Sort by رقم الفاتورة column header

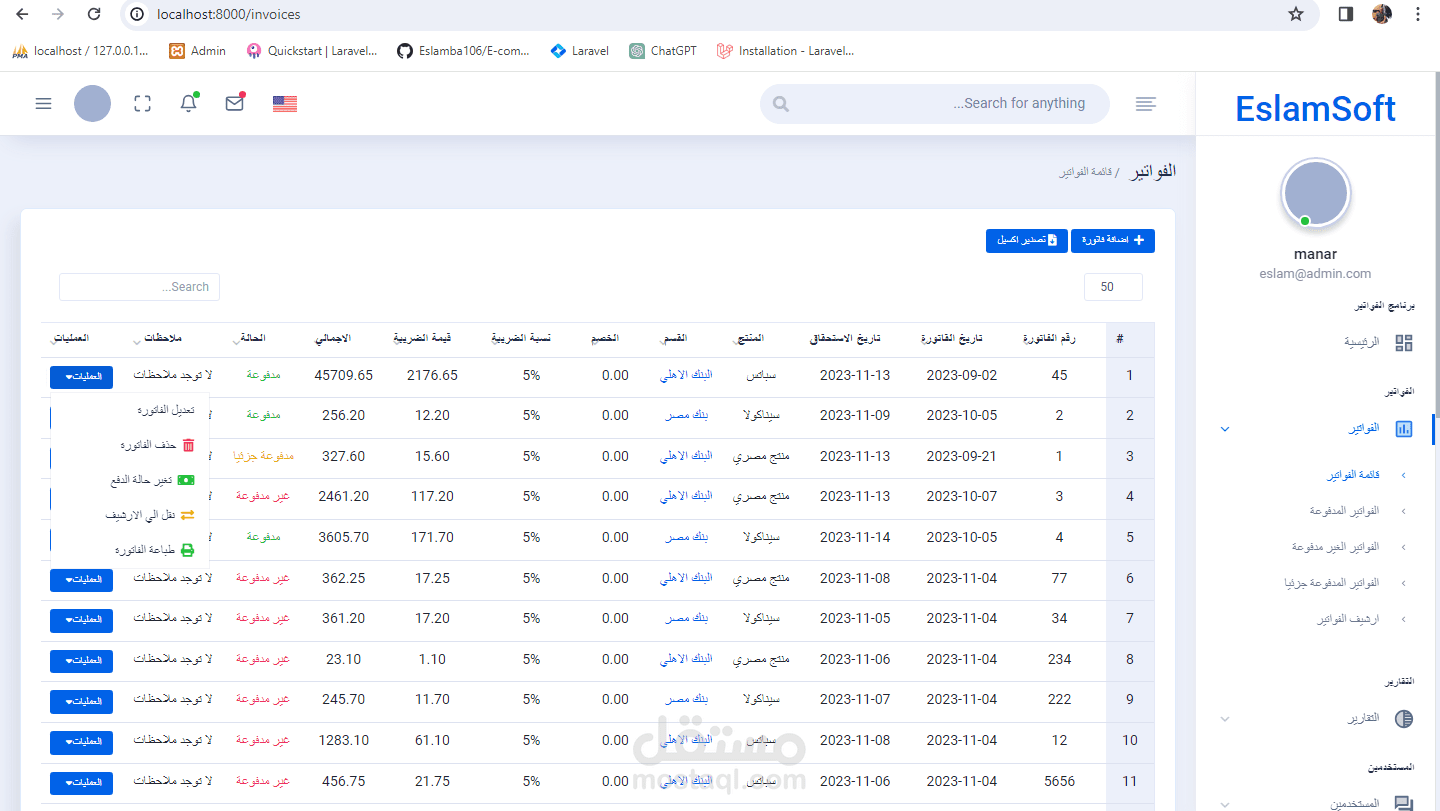1049,339
